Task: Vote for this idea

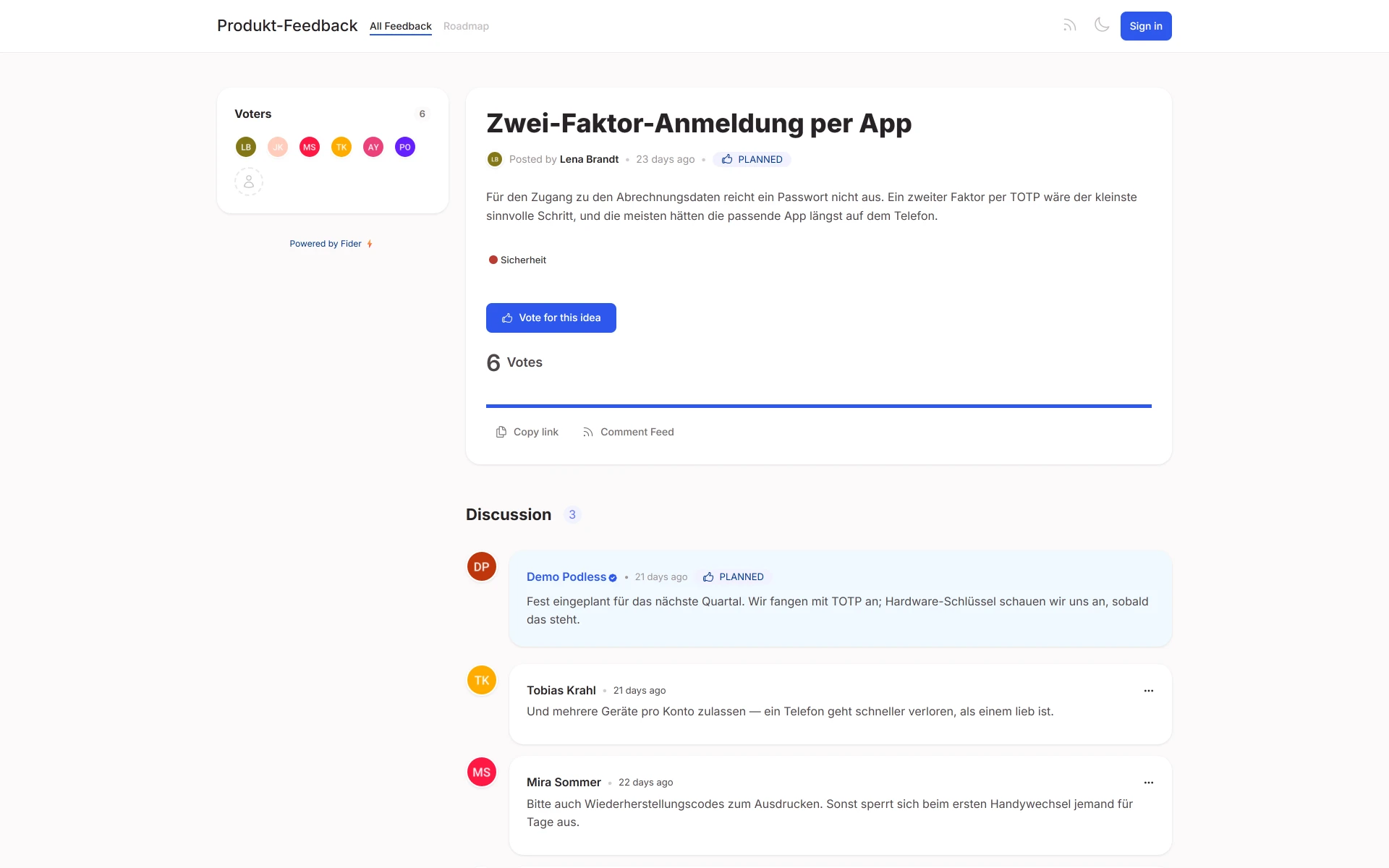Action: pyautogui.click(x=551, y=318)
